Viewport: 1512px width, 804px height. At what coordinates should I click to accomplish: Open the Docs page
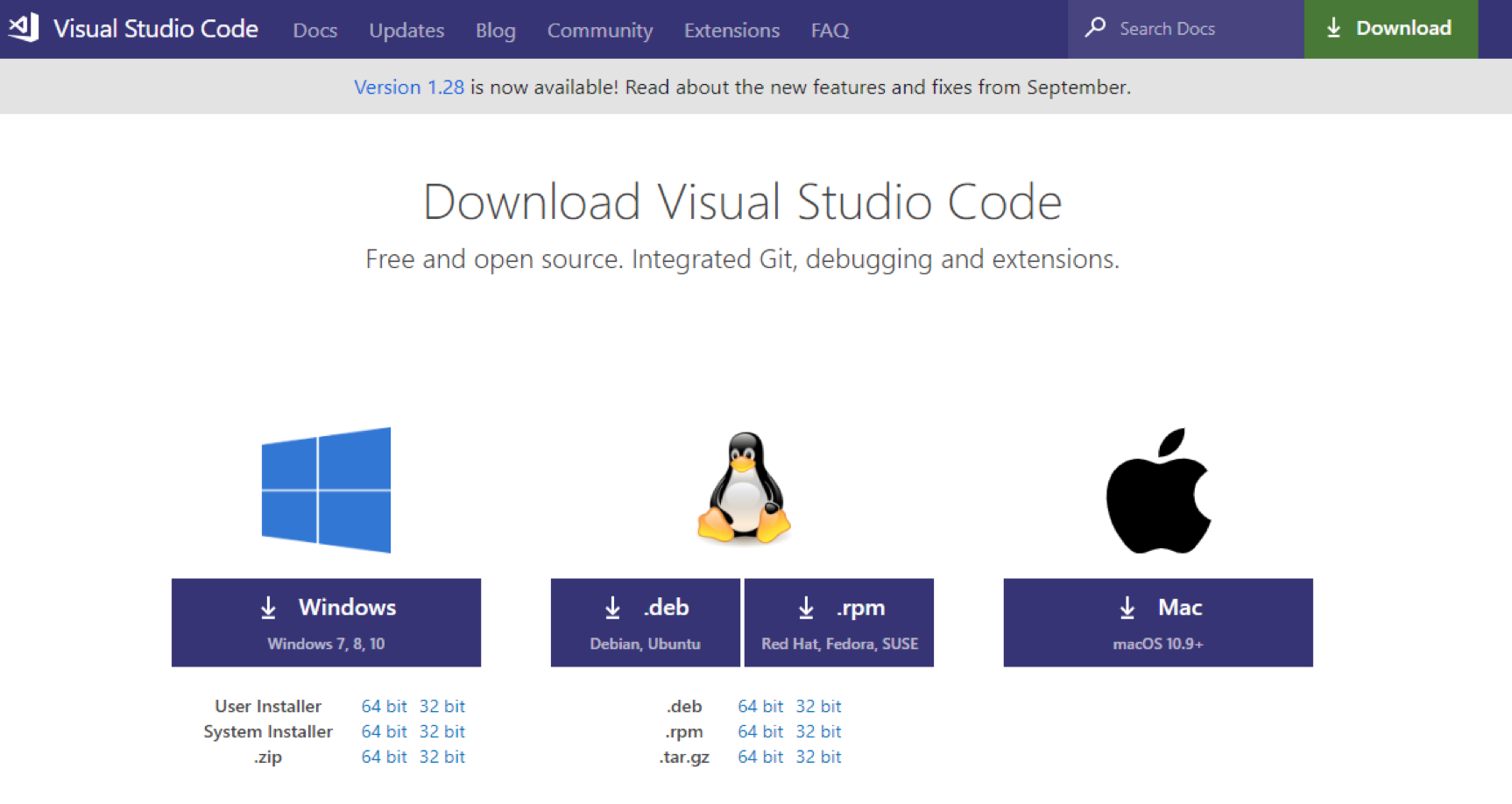[314, 30]
